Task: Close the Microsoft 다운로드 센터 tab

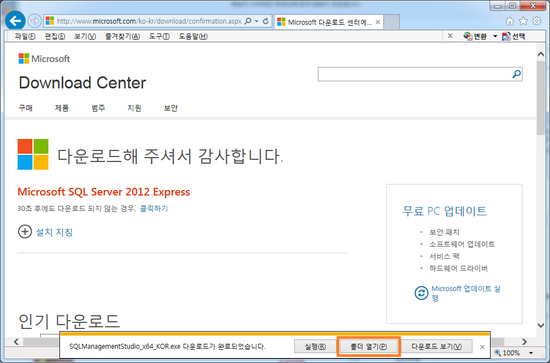Action: click(378, 22)
